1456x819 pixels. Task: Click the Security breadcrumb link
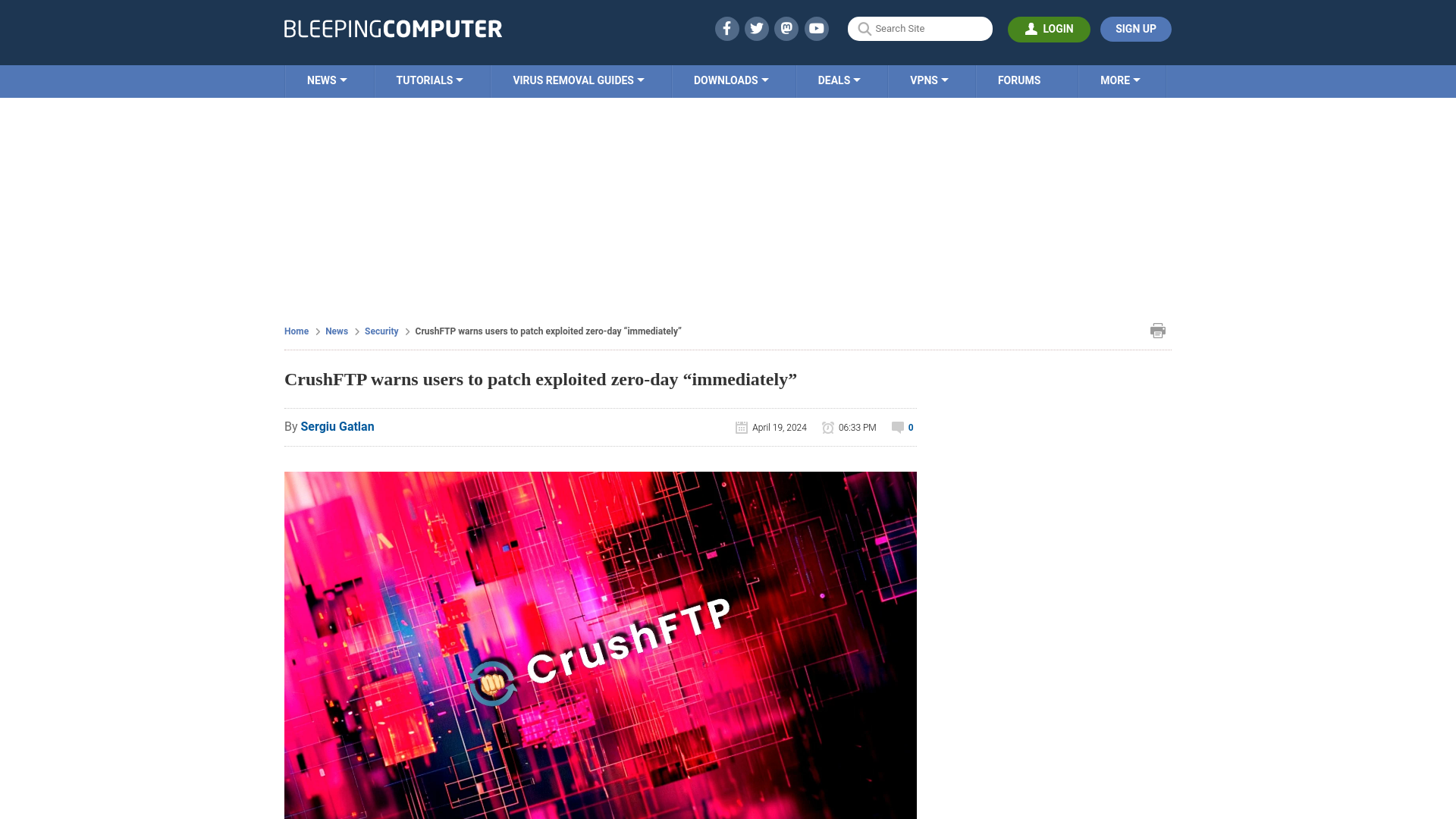pos(381,331)
